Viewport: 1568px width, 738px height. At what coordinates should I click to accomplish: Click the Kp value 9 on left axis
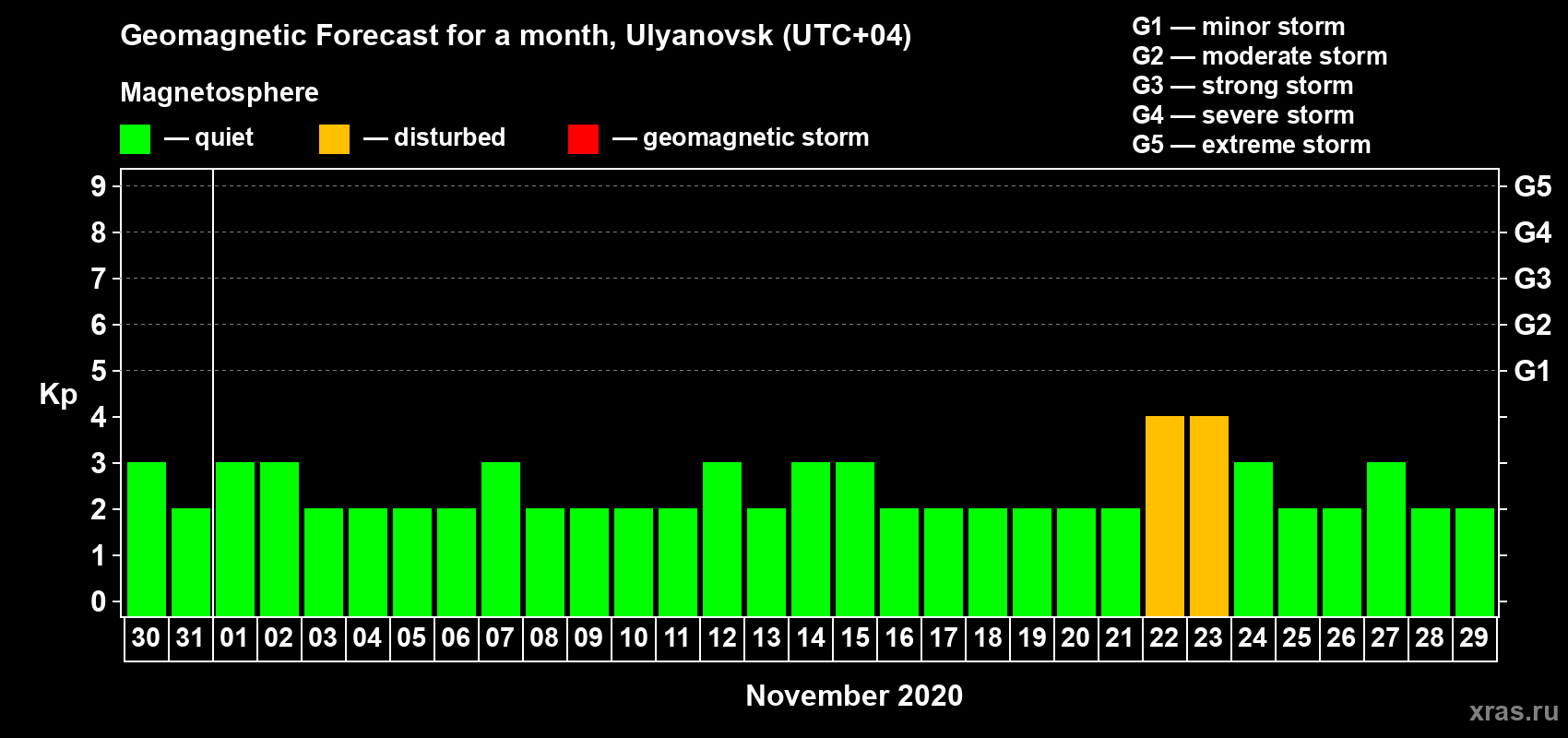point(99,186)
